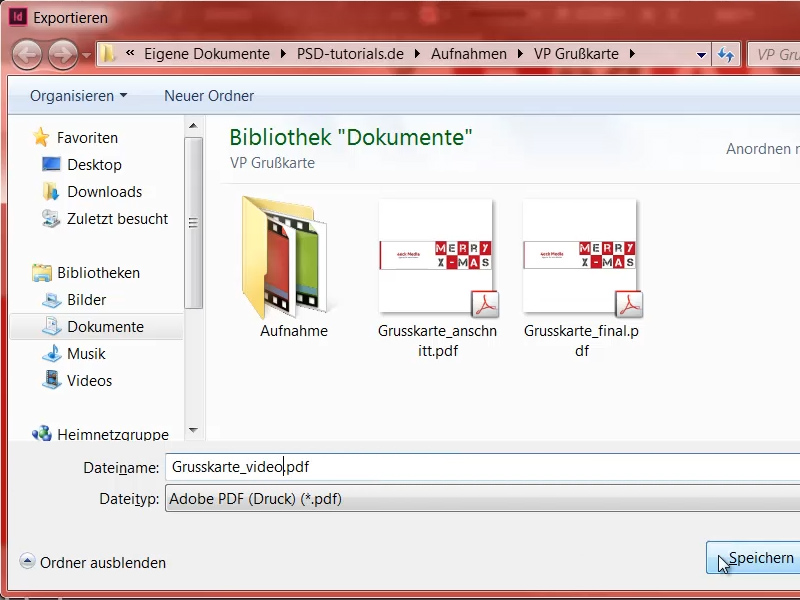Click the InDesign Id icon in title bar
This screenshot has width=800, height=600.
[18, 17]
